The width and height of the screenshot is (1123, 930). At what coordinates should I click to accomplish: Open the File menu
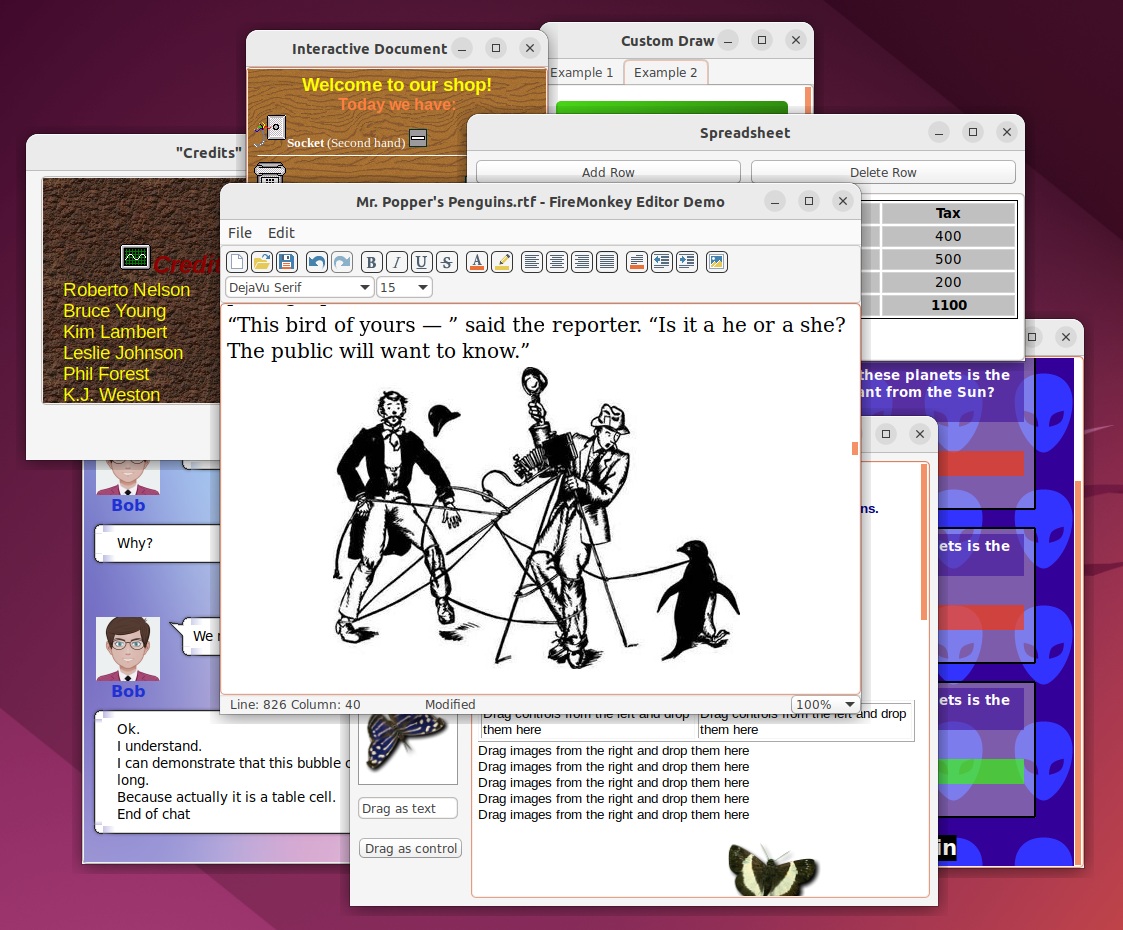pos(240,233)
